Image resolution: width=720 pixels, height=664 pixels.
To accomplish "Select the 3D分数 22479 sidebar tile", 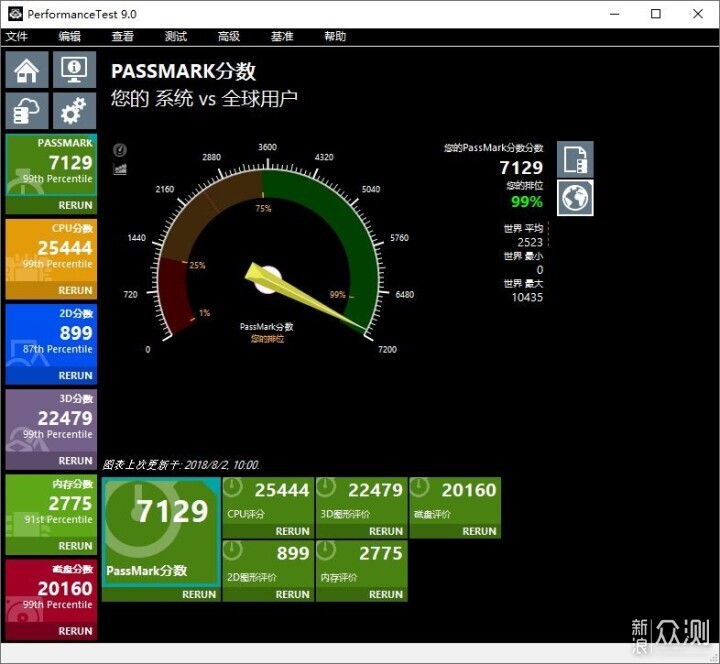I will [51, 421].
